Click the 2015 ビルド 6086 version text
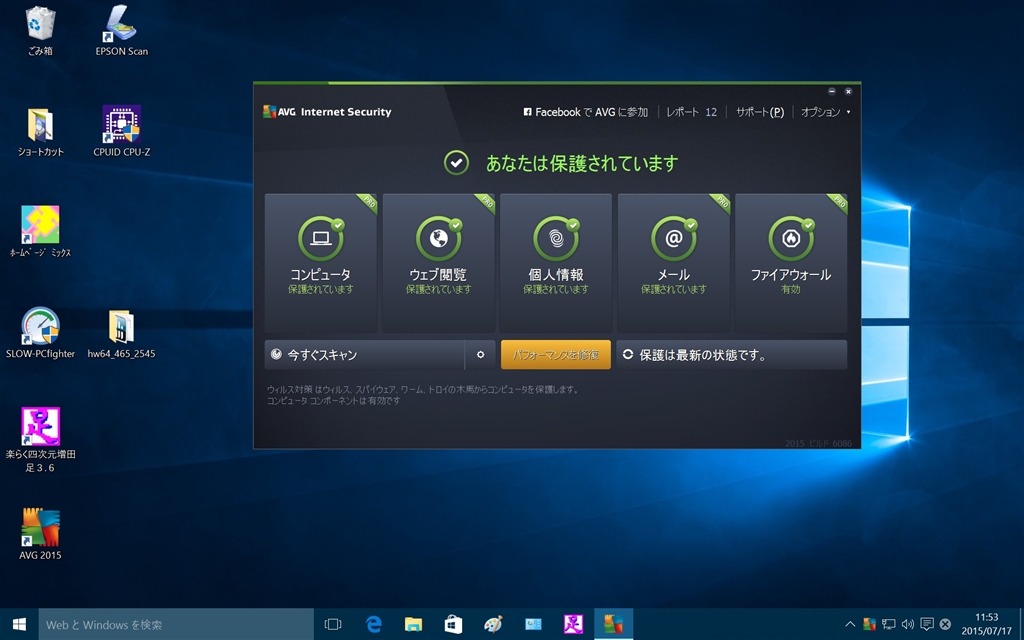The width and height of the screenshot is (1024, 640). (x=818, y=443)
